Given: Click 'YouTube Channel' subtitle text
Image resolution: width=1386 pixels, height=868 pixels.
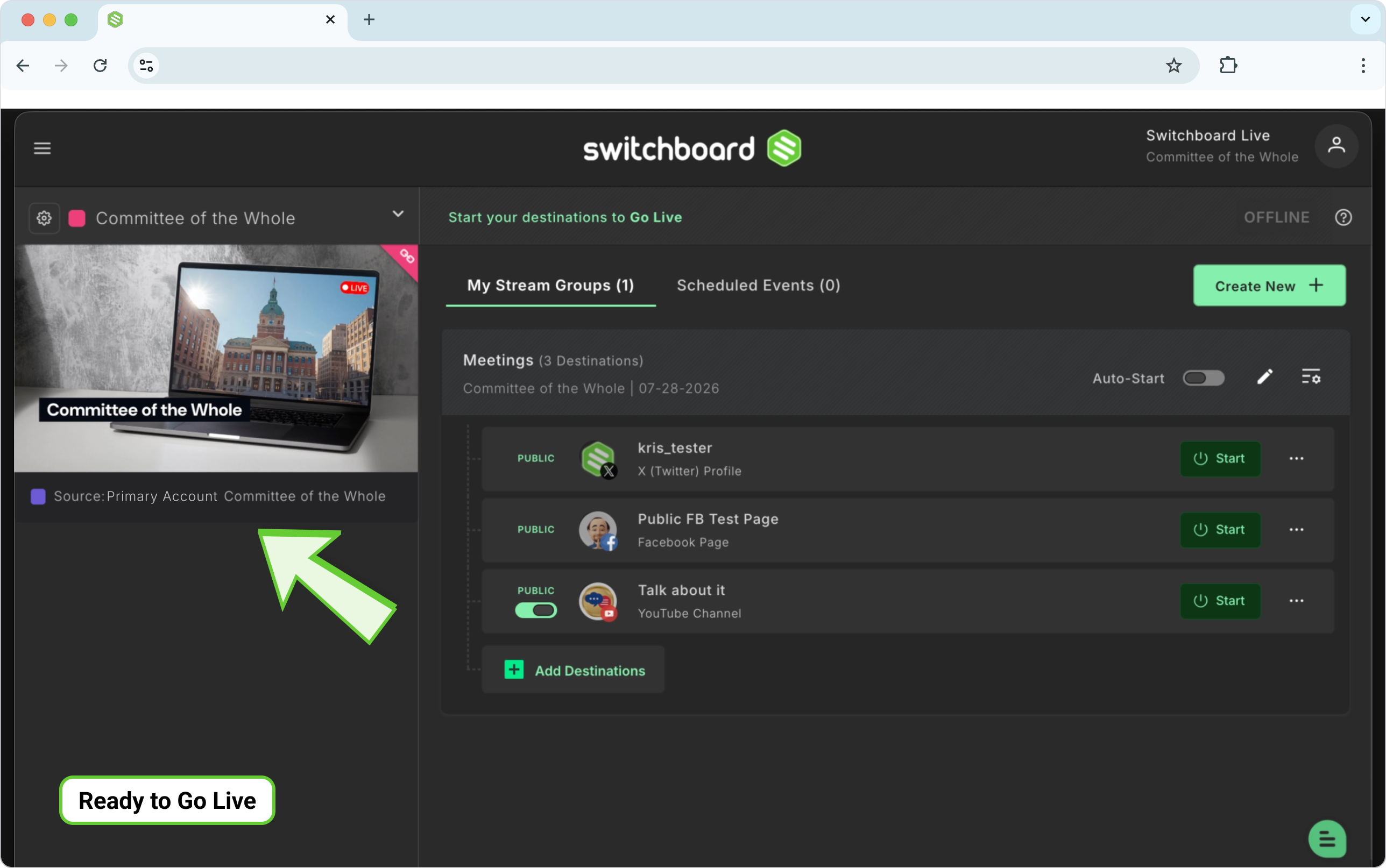Looking at the screenshot, I should (689, 614).
